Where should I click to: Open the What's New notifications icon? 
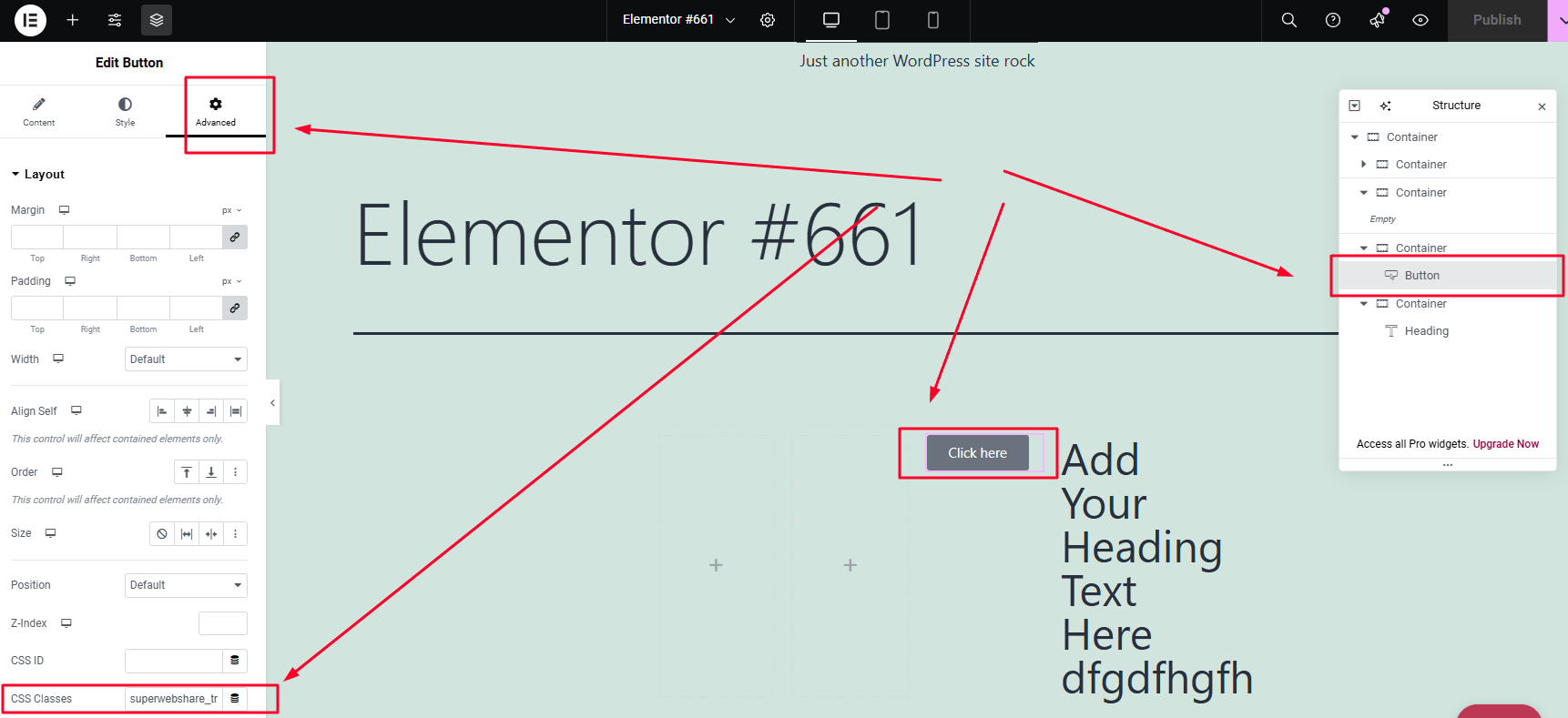1378,20
